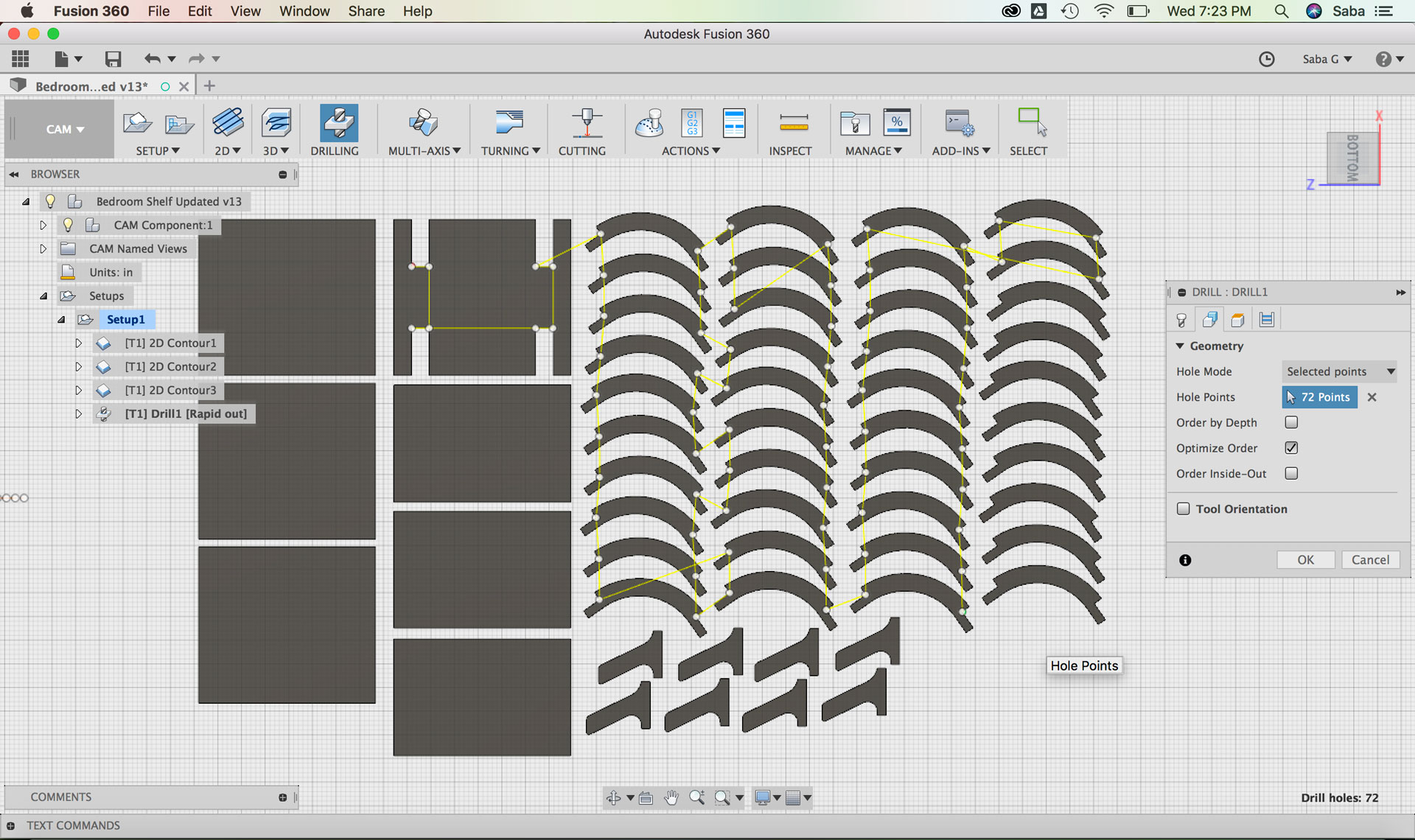Open the CAM workspace dropdown
Image resolution: width=1415 pixels, height=840 pixels.
pos(64,129)
